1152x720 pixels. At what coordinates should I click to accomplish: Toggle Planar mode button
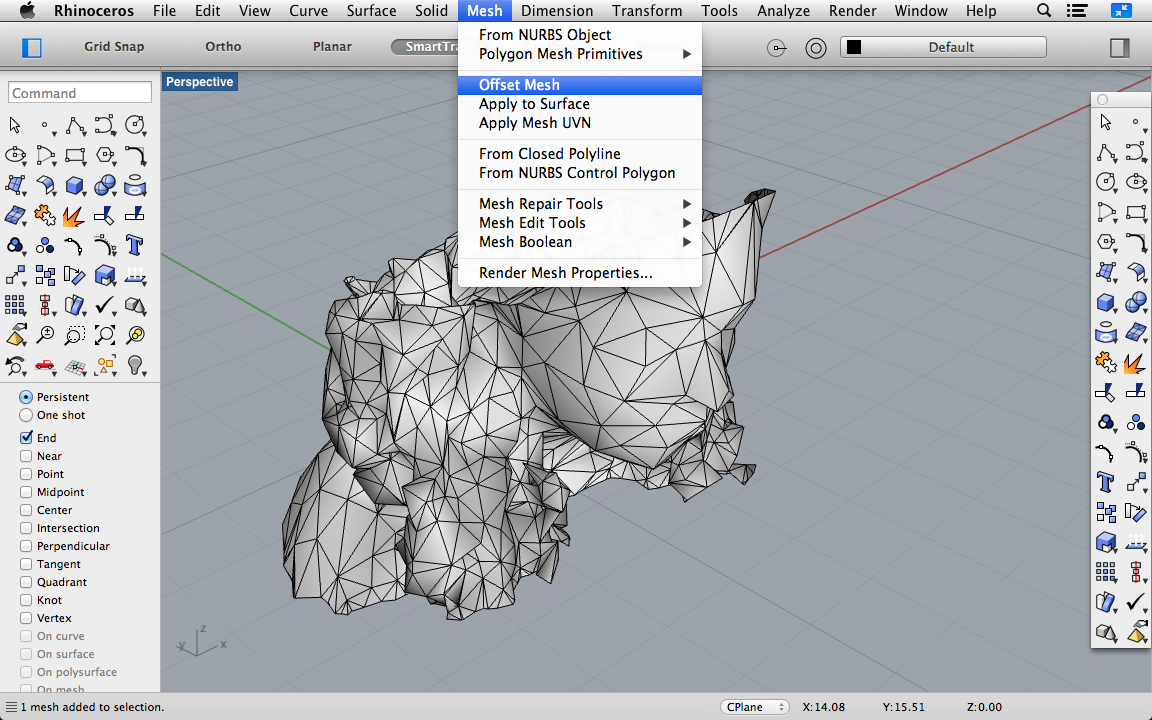[x=332, y=46]
